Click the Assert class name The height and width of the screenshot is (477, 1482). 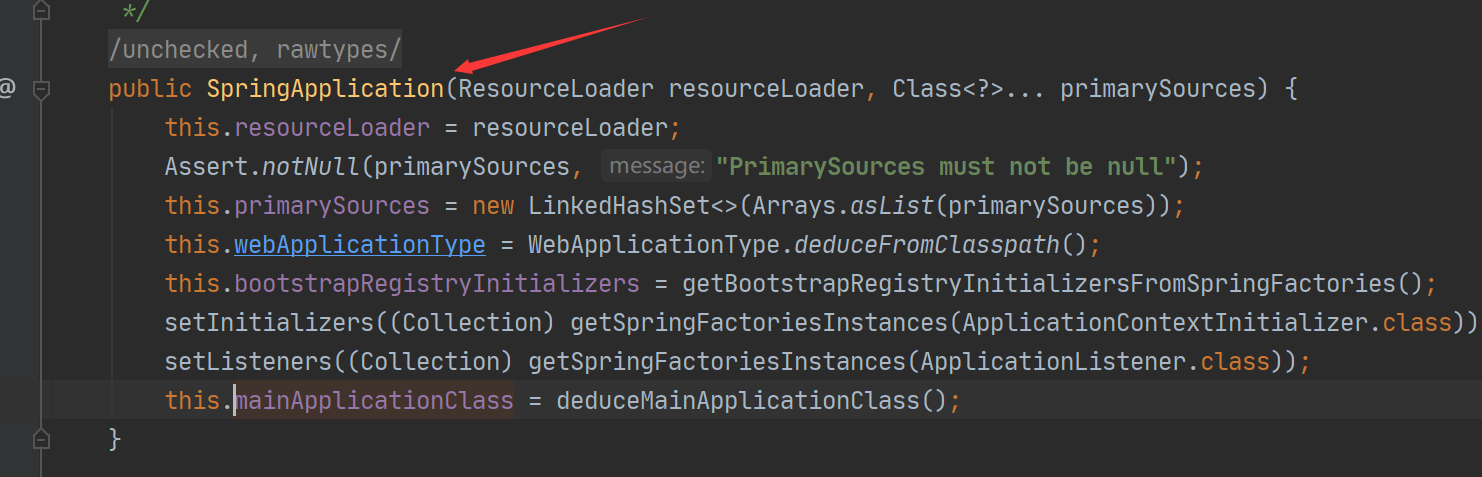(207, 167)
